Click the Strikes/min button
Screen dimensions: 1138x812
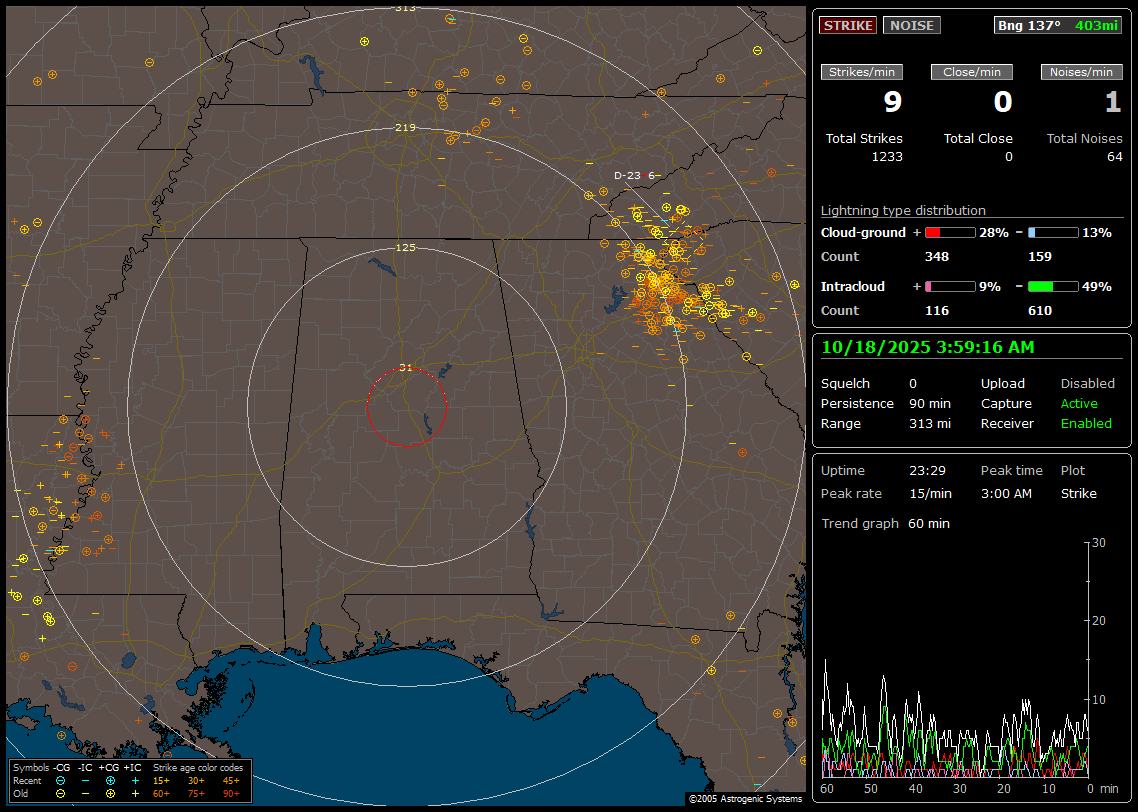862,72
